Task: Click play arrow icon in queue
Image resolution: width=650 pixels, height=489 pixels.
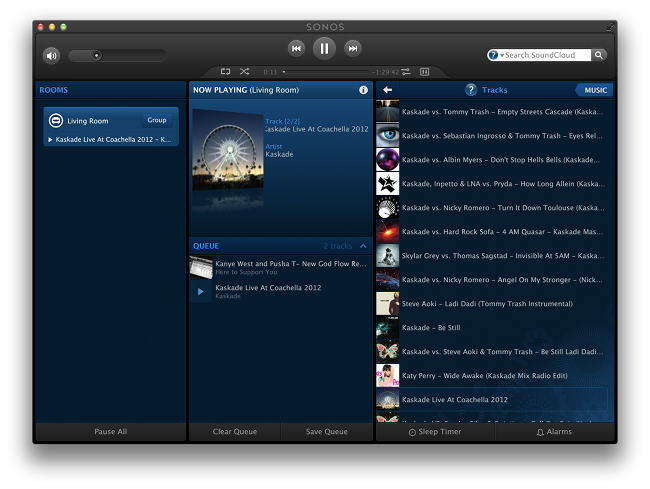Action: [x=201, y=292]
